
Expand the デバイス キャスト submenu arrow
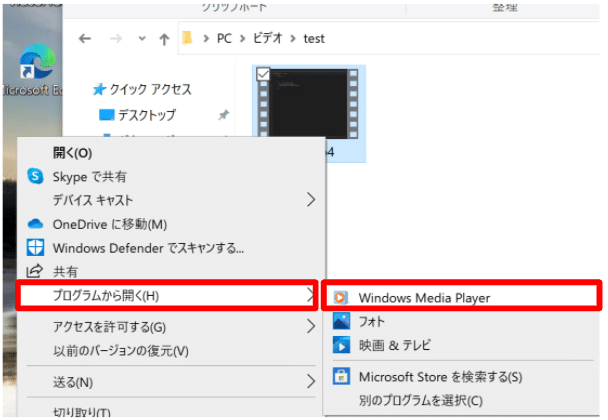tap(311, 200)
